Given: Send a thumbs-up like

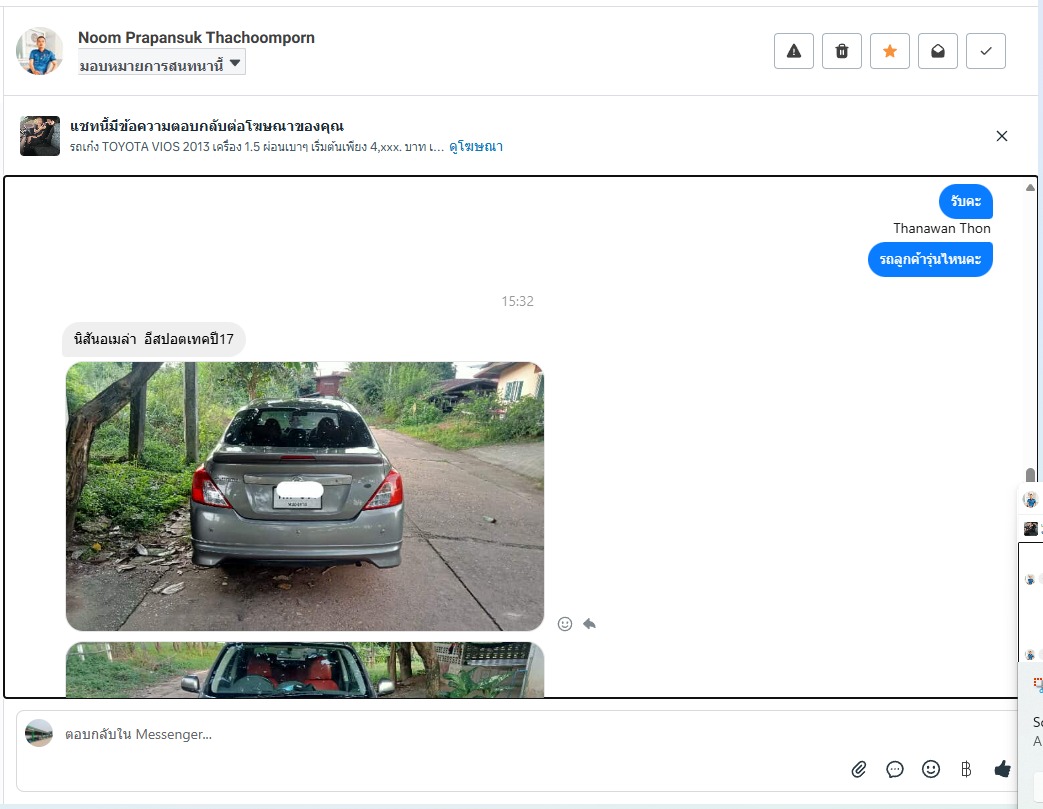Looking at the screenshot, I should [x=1002, y=770].
